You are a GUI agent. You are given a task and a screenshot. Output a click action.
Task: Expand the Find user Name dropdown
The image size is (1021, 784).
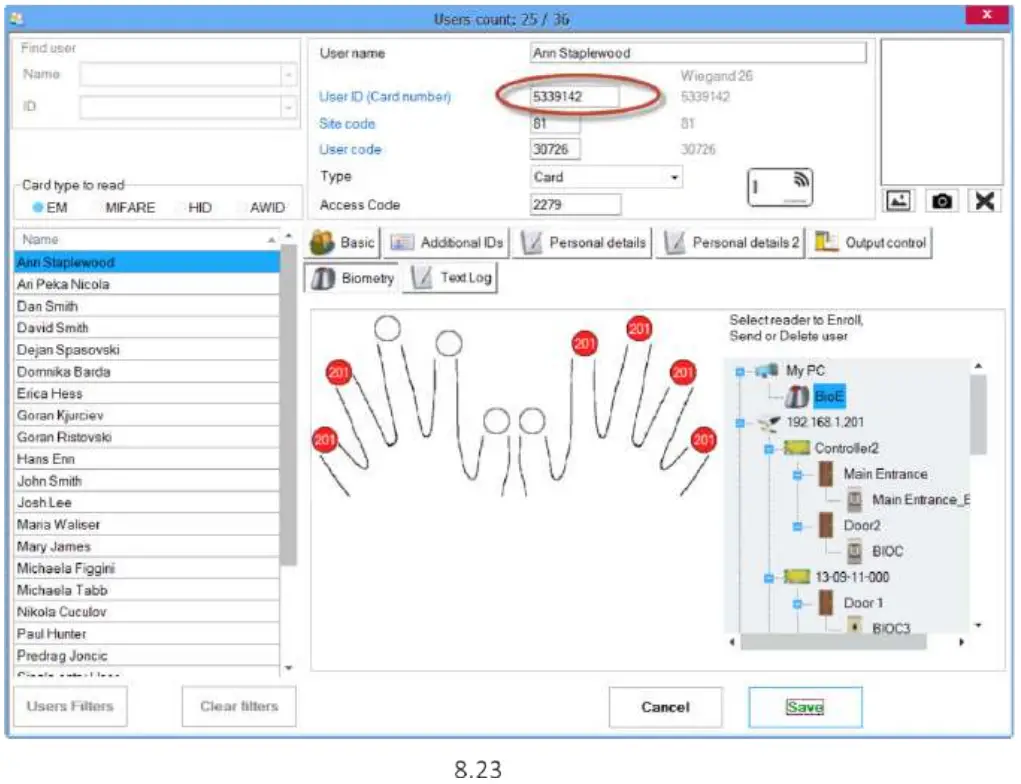[x=289, y=75]
